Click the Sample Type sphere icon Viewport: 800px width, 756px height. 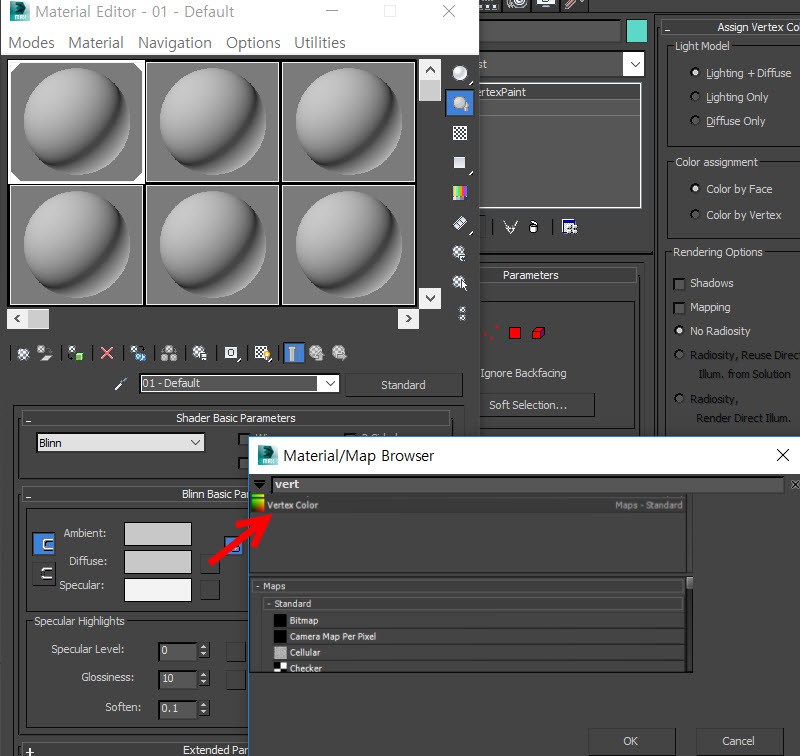[x=460, y=74]
